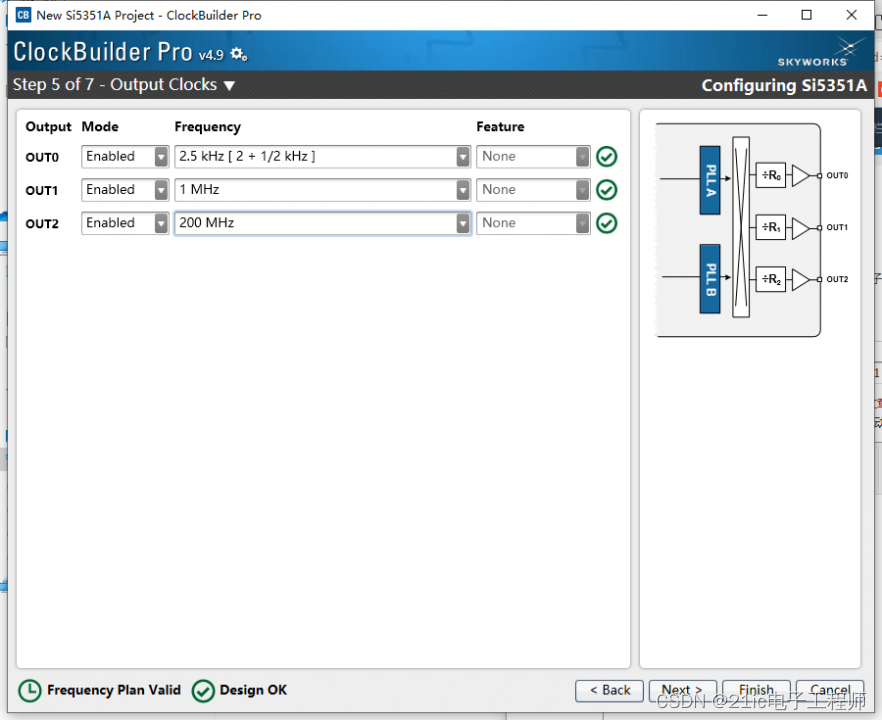Click the OUT1 row label

[x=42, y=190]
